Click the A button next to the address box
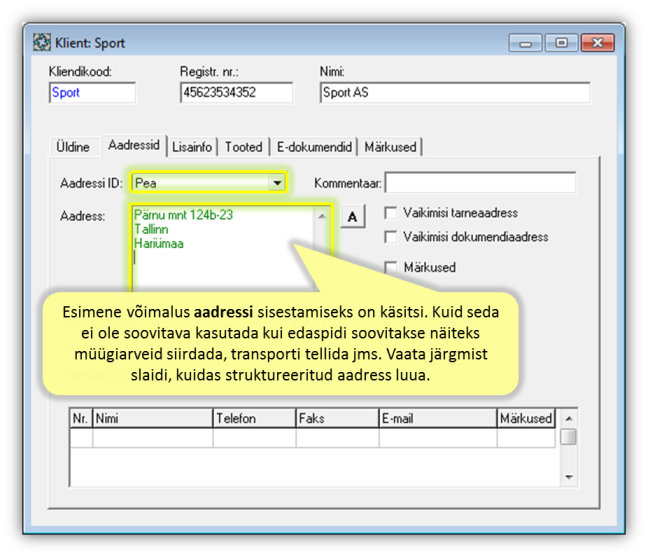 tap(352, 216)
